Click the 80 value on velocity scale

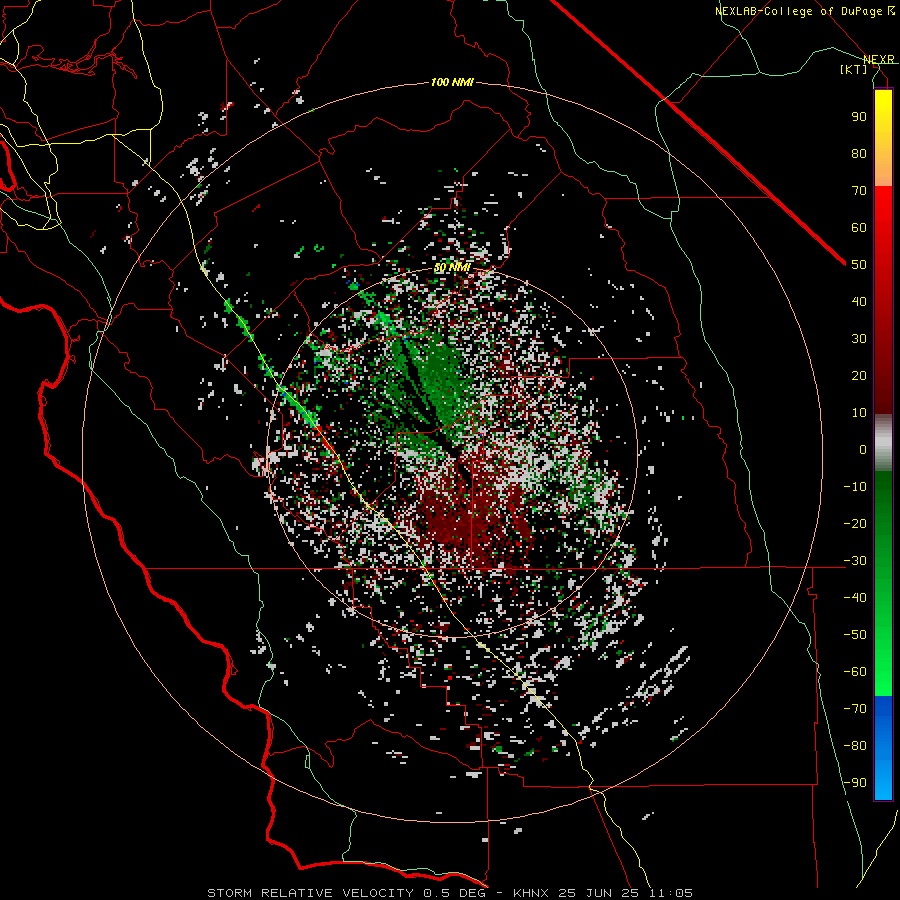click(859, 154)
